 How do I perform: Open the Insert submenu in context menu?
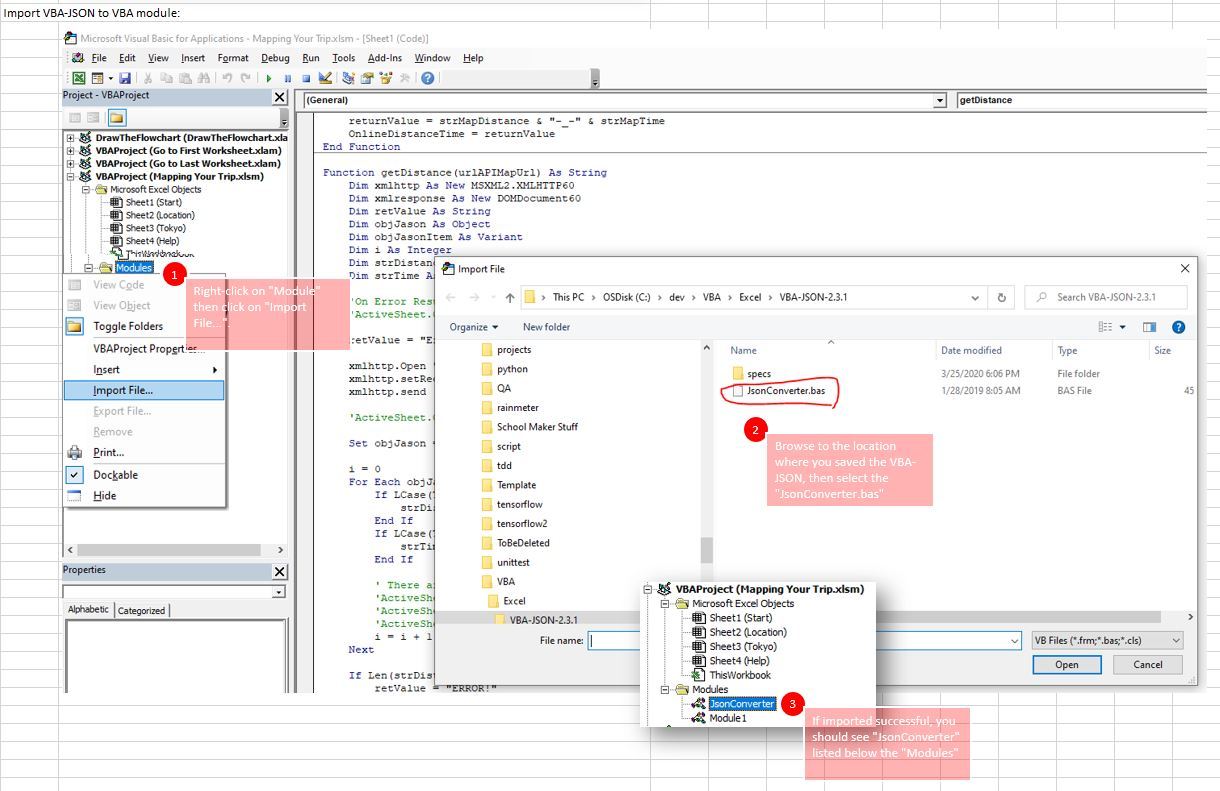pos(144,369)
